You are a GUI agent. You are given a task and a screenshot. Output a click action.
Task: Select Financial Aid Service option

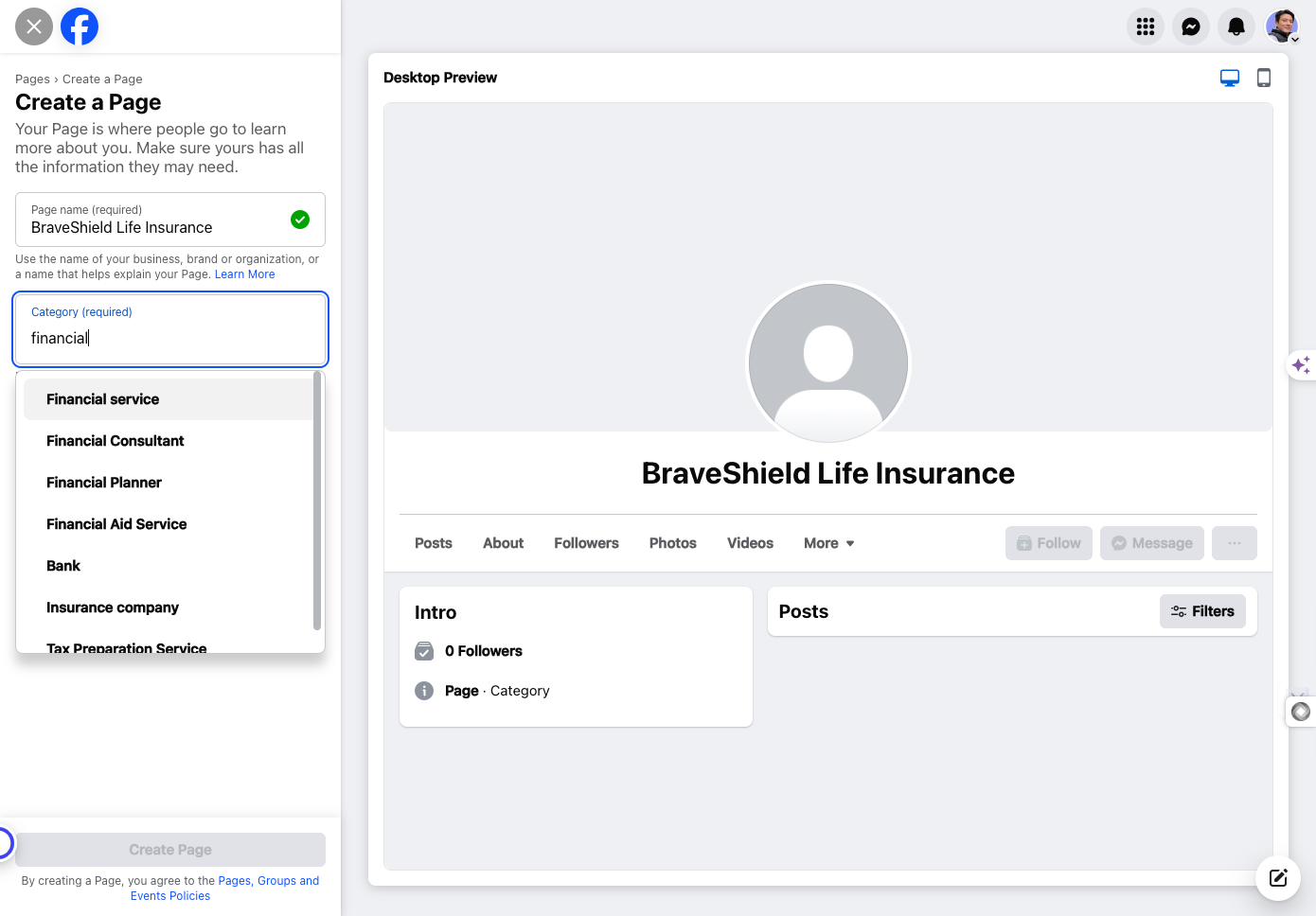click(169, 524)
